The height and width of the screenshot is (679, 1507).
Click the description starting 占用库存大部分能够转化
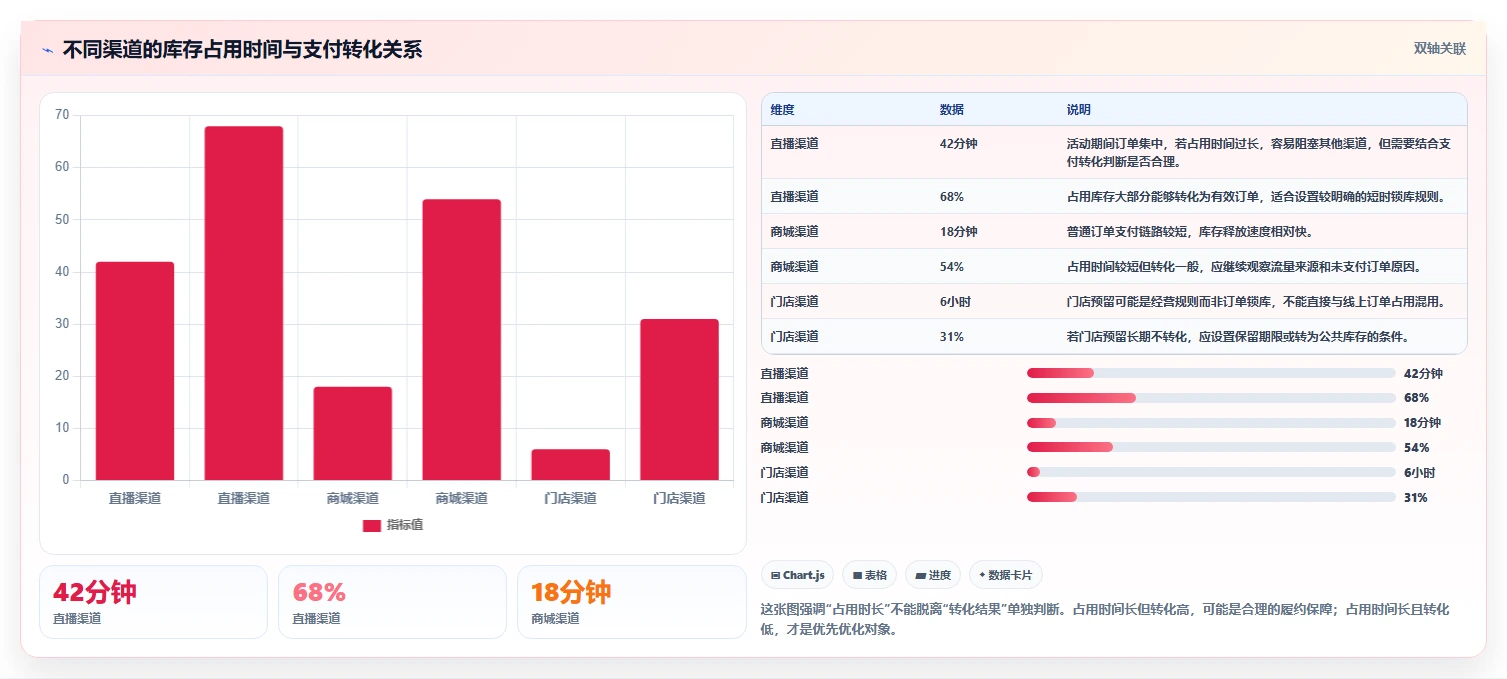click(x=1256, y=196)
